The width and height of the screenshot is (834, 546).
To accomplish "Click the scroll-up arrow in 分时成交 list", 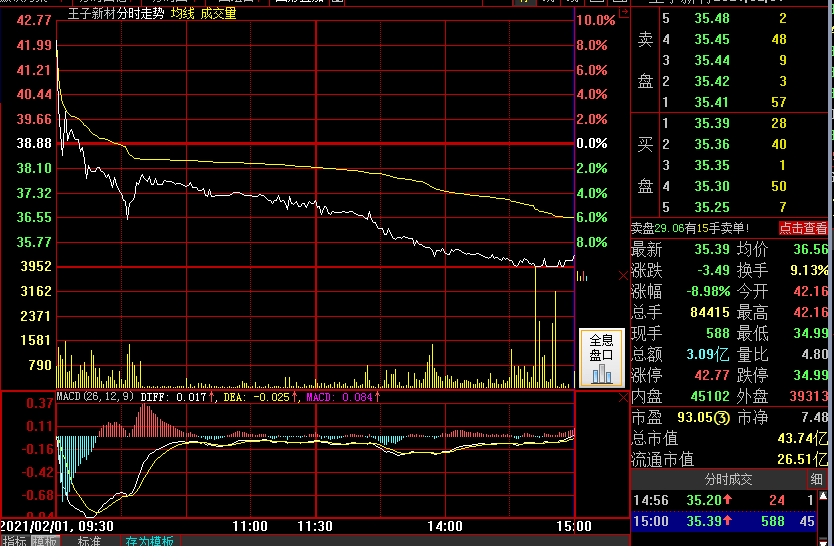I will pos(824,497).
